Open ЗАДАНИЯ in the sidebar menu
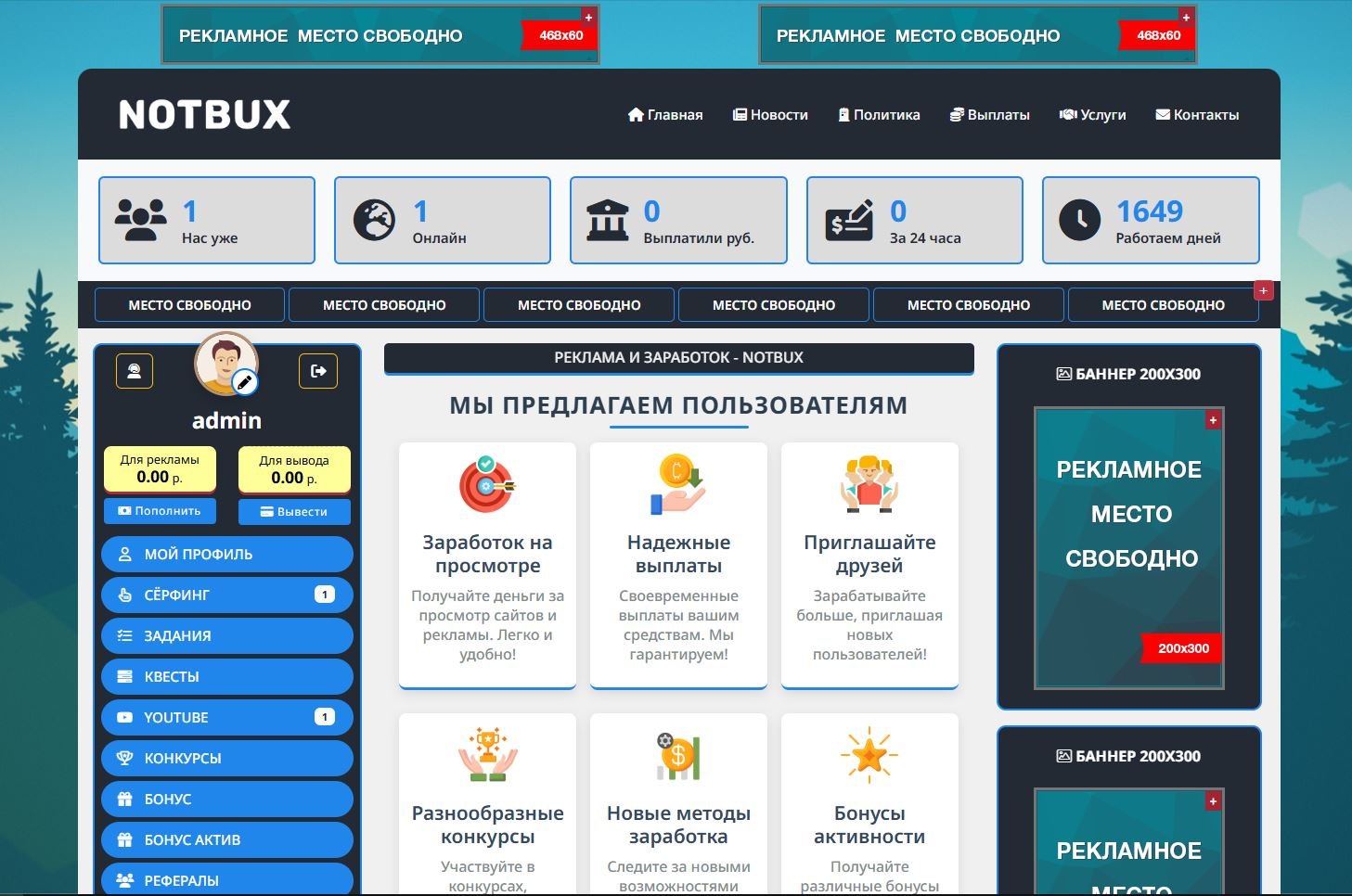 pyautogui.click(x=227, y=635)
